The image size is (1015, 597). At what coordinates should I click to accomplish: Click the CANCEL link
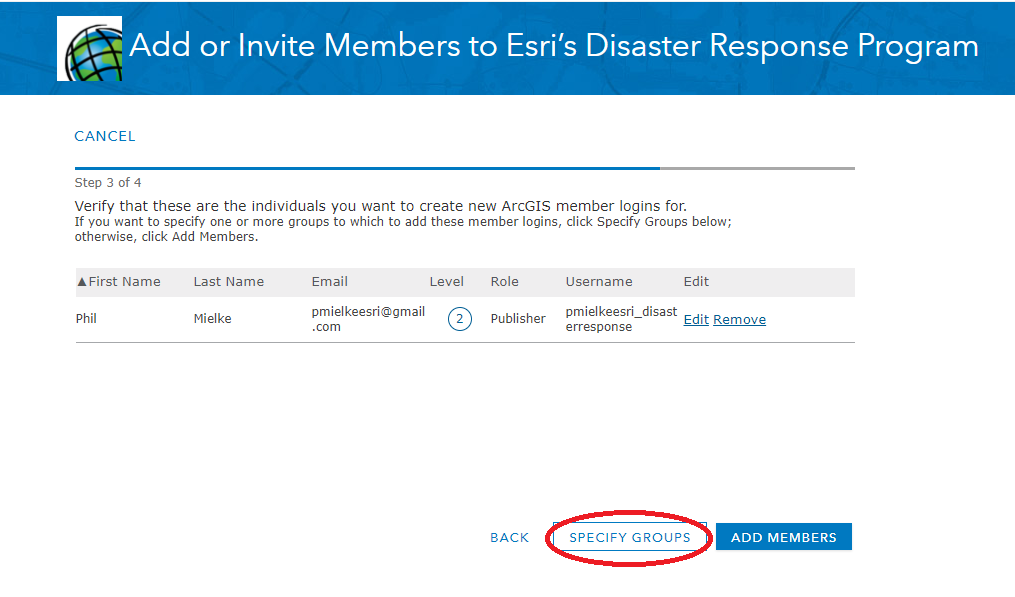pyautogui.click(x=105, y=136)
